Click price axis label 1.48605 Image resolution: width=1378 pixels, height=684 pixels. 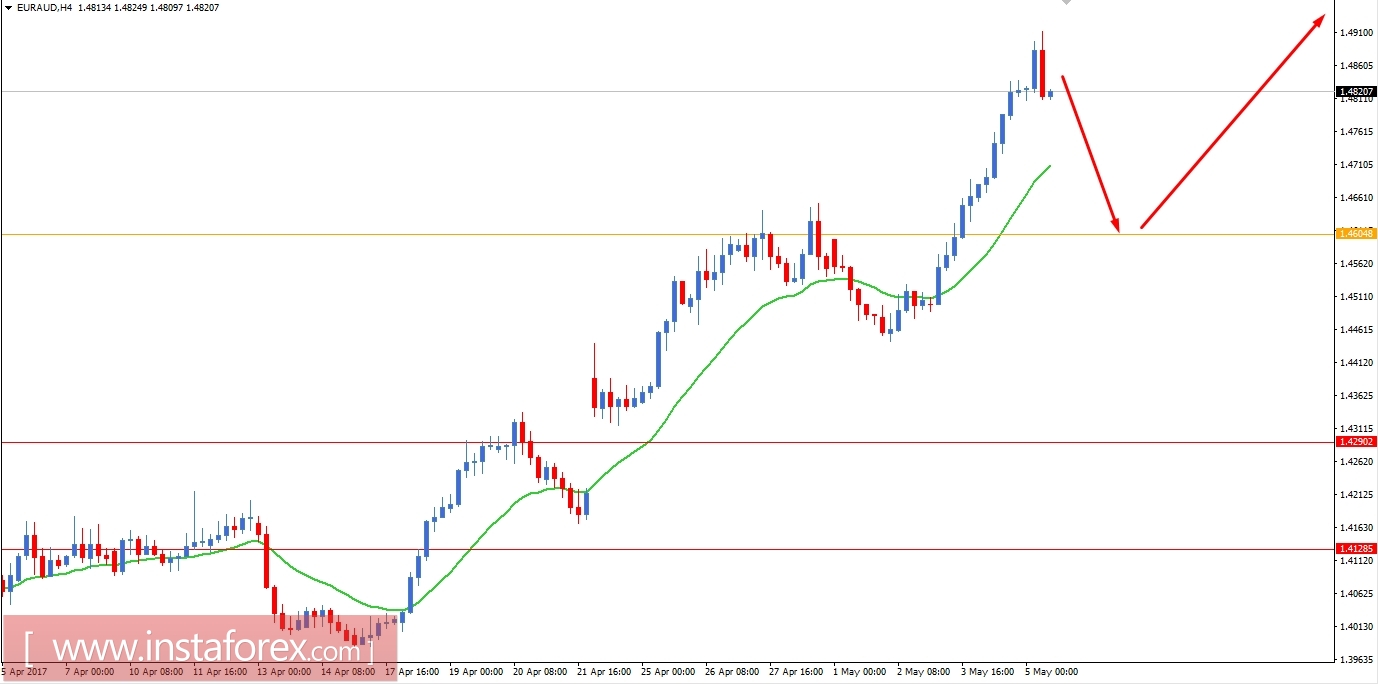click(1356, 66)
